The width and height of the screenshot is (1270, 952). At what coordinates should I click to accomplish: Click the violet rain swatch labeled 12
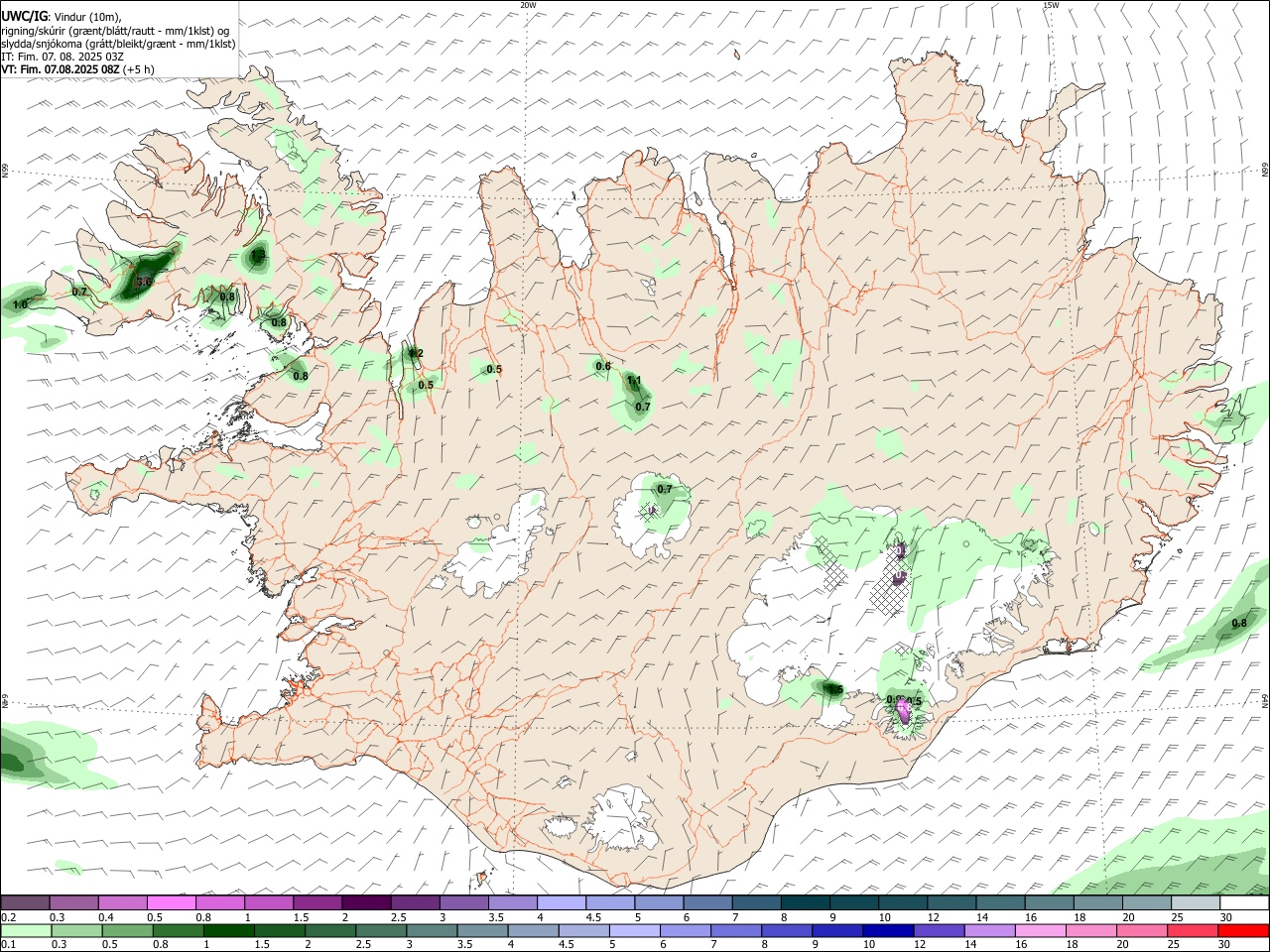tap(938, 931)
